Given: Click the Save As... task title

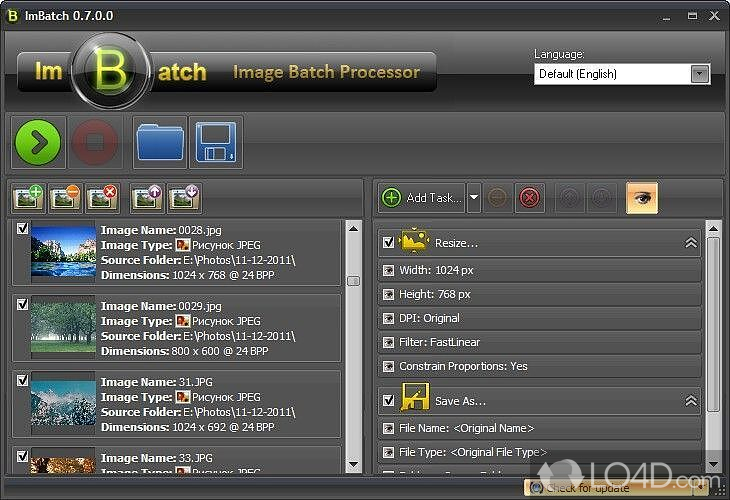Looking at the screenshot, I should [x=460, y=401].
